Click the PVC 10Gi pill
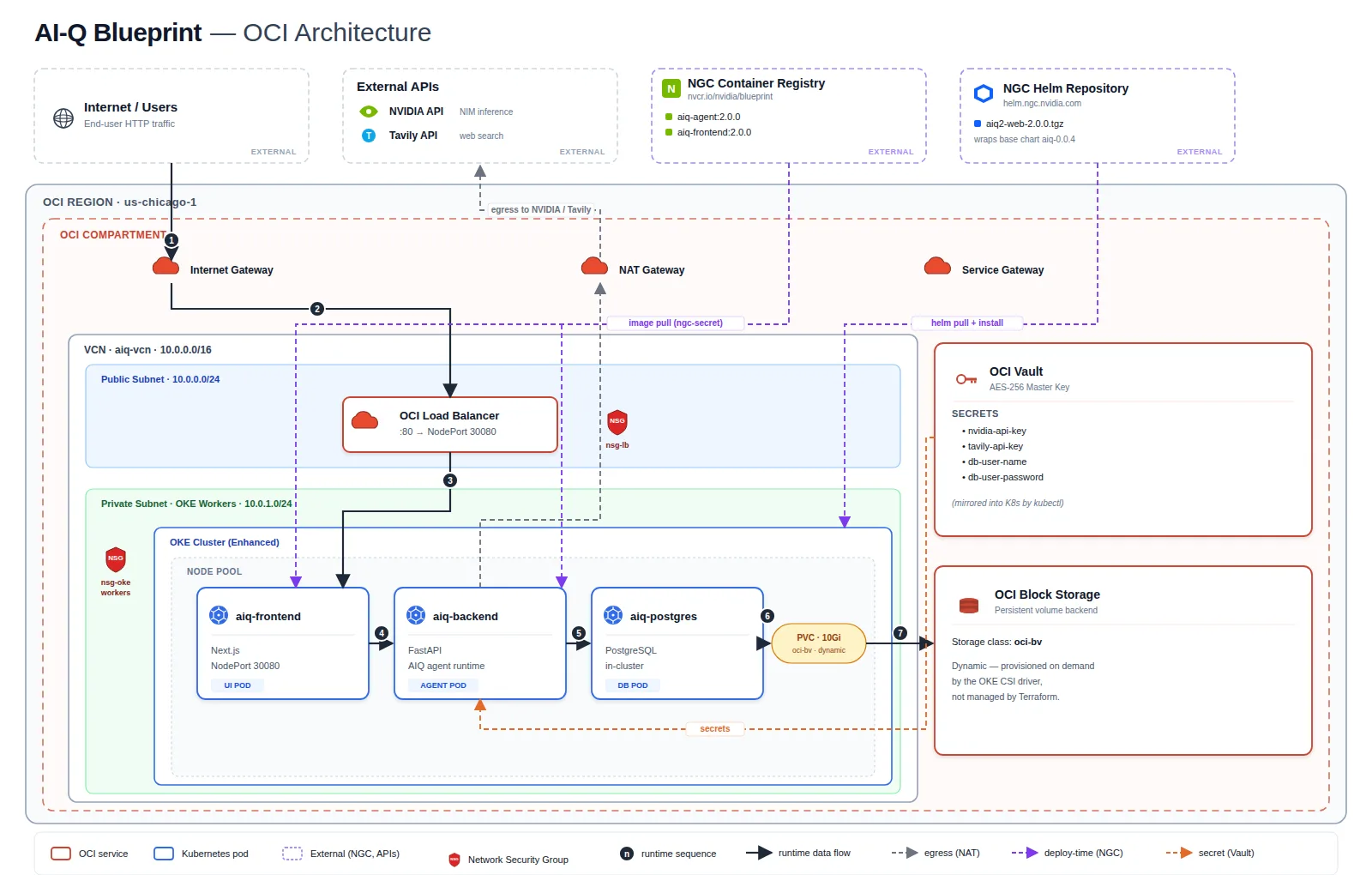Image resolution: width=1372 pixels, height=875 pixels. coord(819,643)
